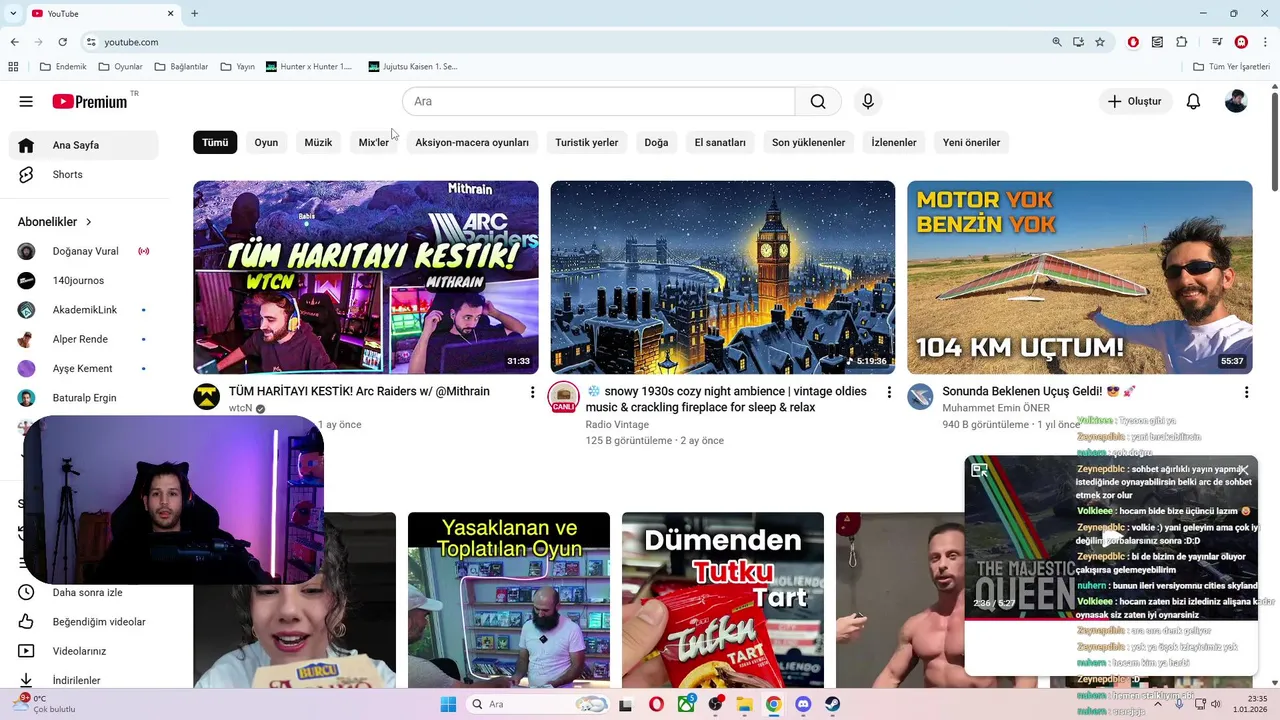Open options for Arc Raiders video
Viewport: 1280px width, 720px height.
[532, 392]
